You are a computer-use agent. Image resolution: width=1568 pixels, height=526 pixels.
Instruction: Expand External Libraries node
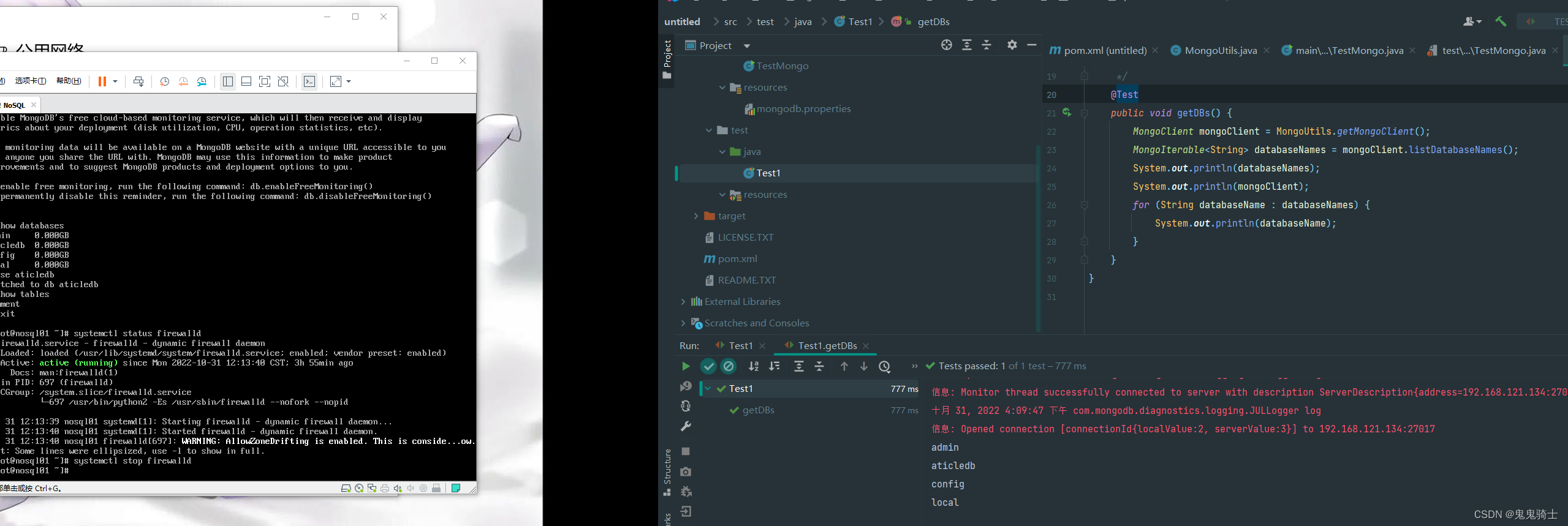tap(683, 302)
